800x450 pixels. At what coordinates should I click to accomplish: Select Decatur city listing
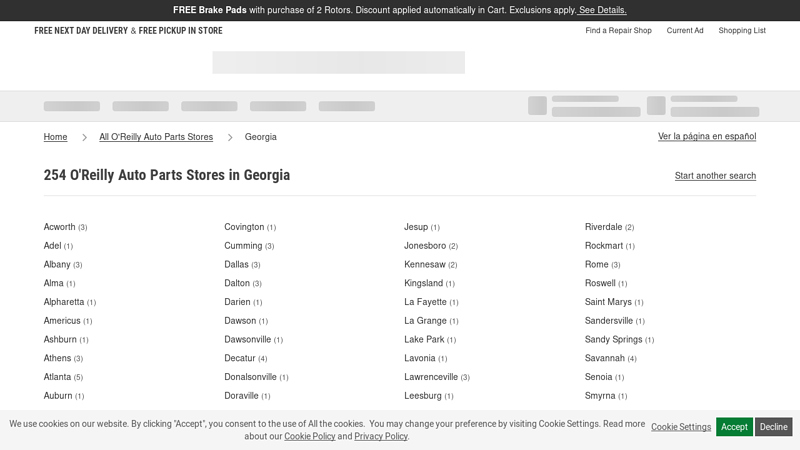pos(246,358)
